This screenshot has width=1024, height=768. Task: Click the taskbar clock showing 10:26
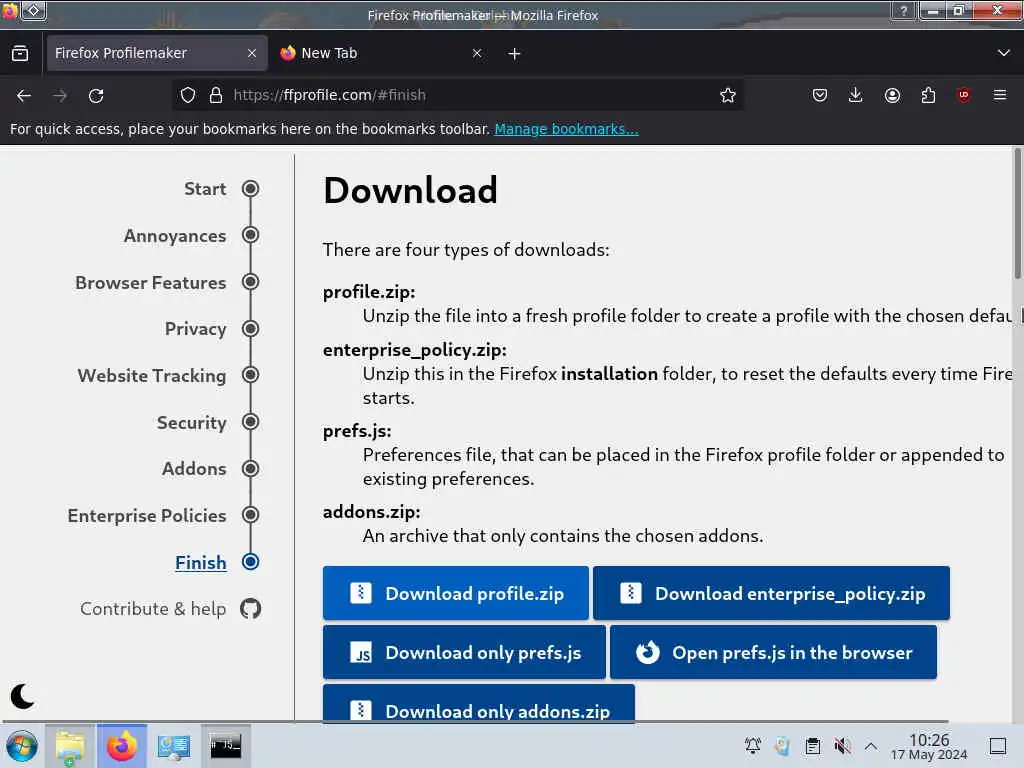929,746
